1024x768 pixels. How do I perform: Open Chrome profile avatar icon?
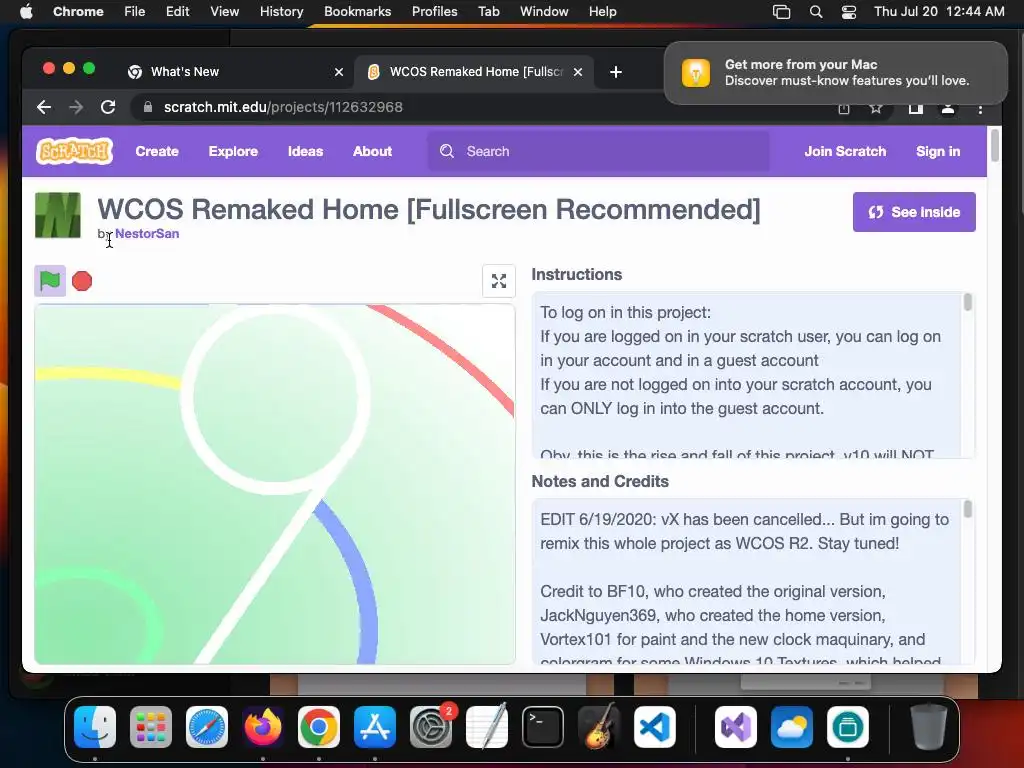coord(948,108)
